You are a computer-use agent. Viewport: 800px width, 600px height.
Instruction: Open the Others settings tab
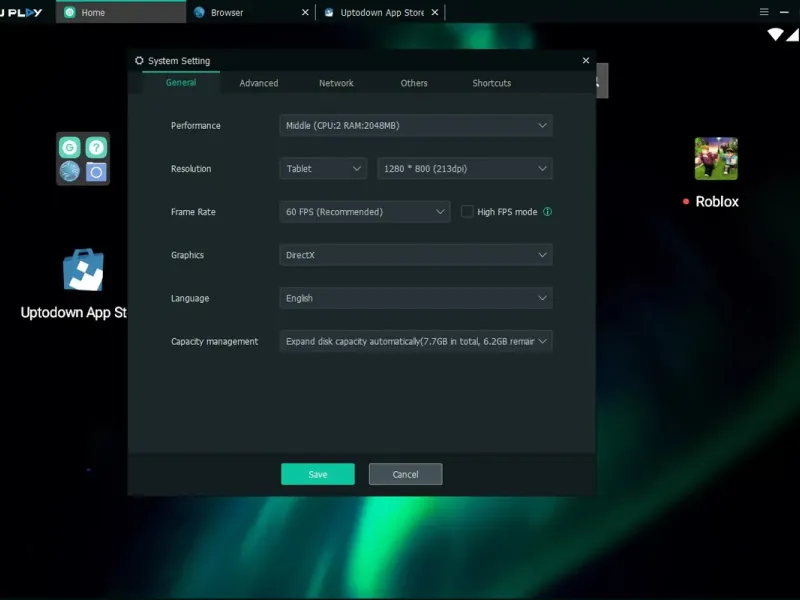coord(414,83)
